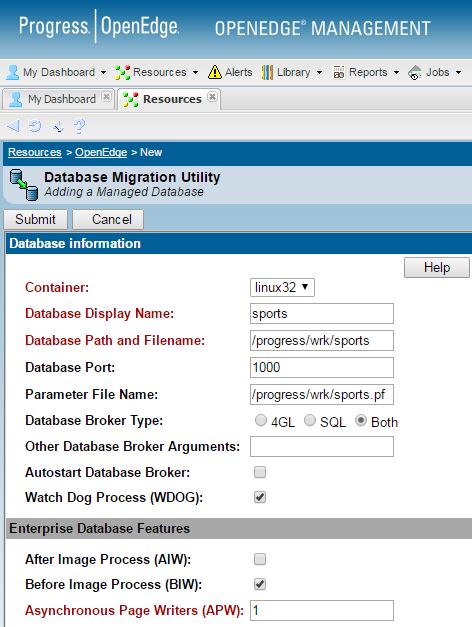Click the Cancel button
The height and width of the screenshot is (627, 472).
[108, 220]
